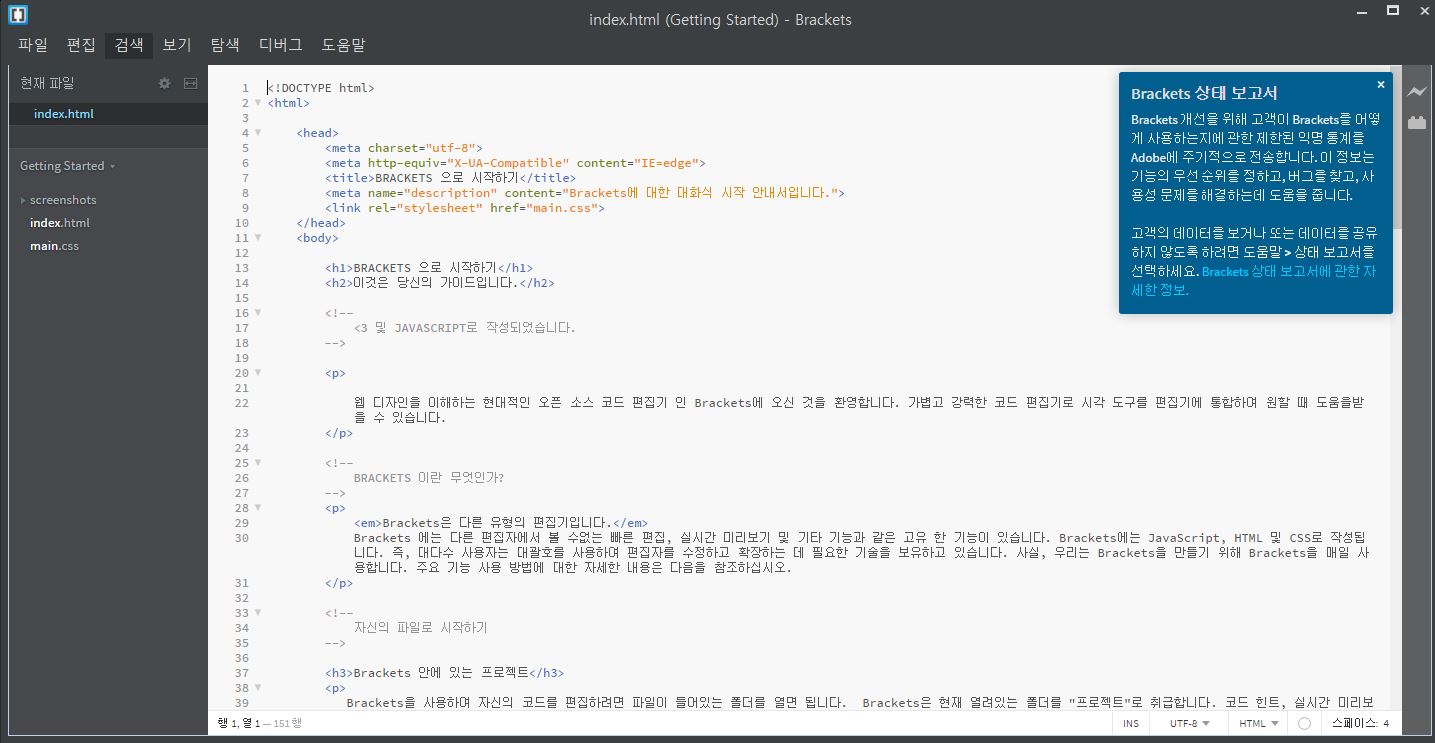Open the status report details link
Image resolution: width=1435 pixels, height=743 pixels.
(x=1254, y=281)
